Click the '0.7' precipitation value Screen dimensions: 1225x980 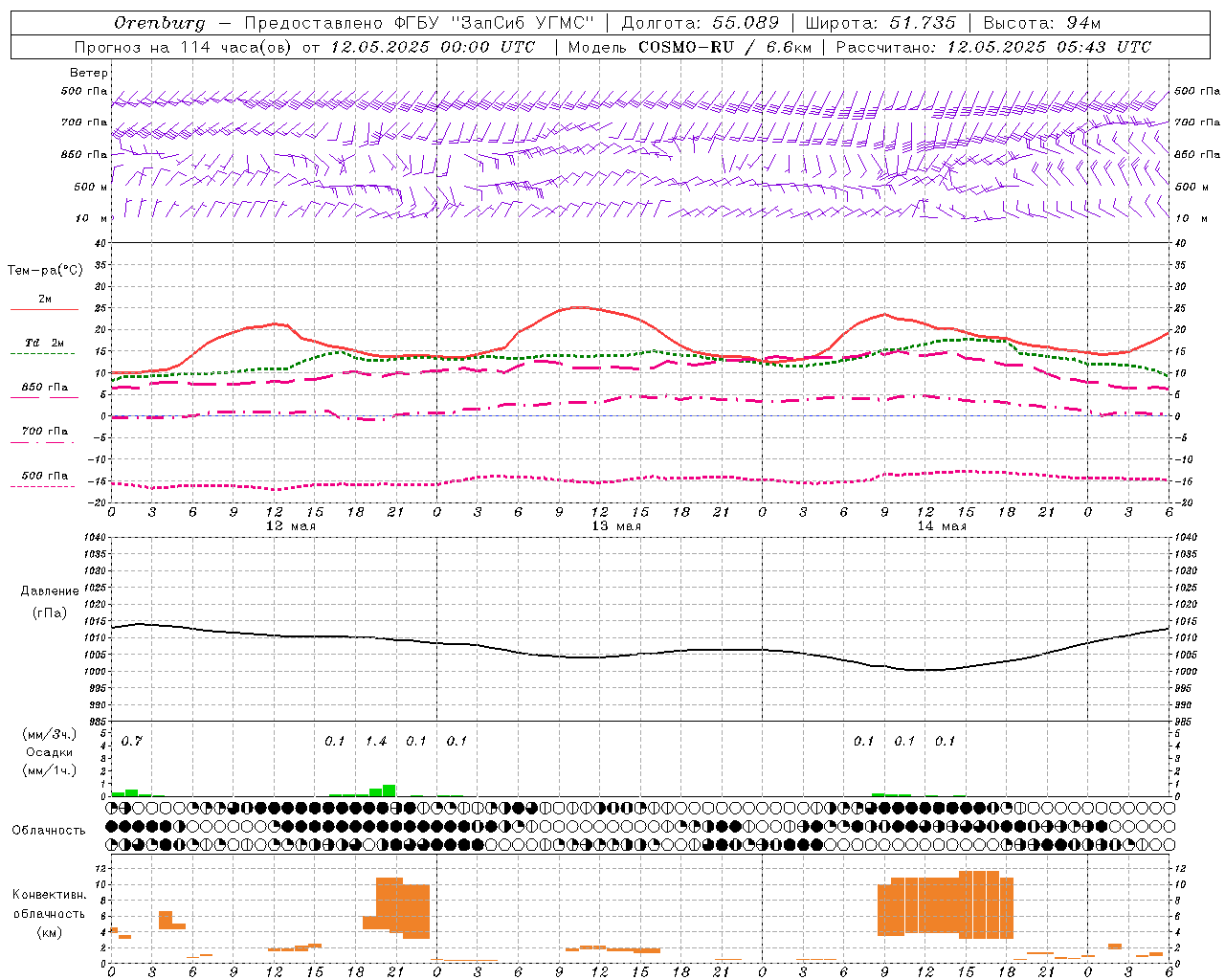(132, 741)
